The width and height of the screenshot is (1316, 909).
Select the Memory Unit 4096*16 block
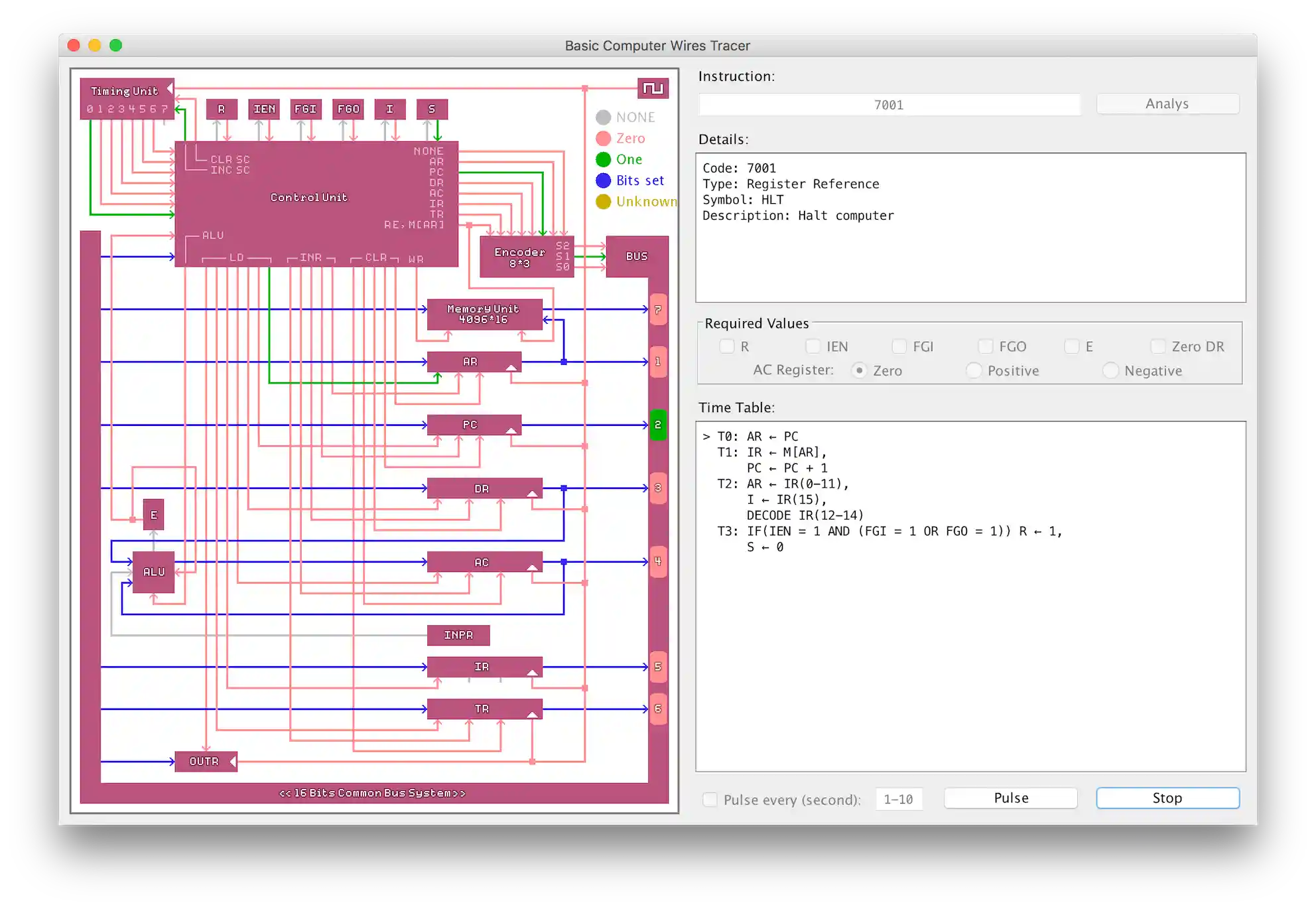[x=484, y=314]
